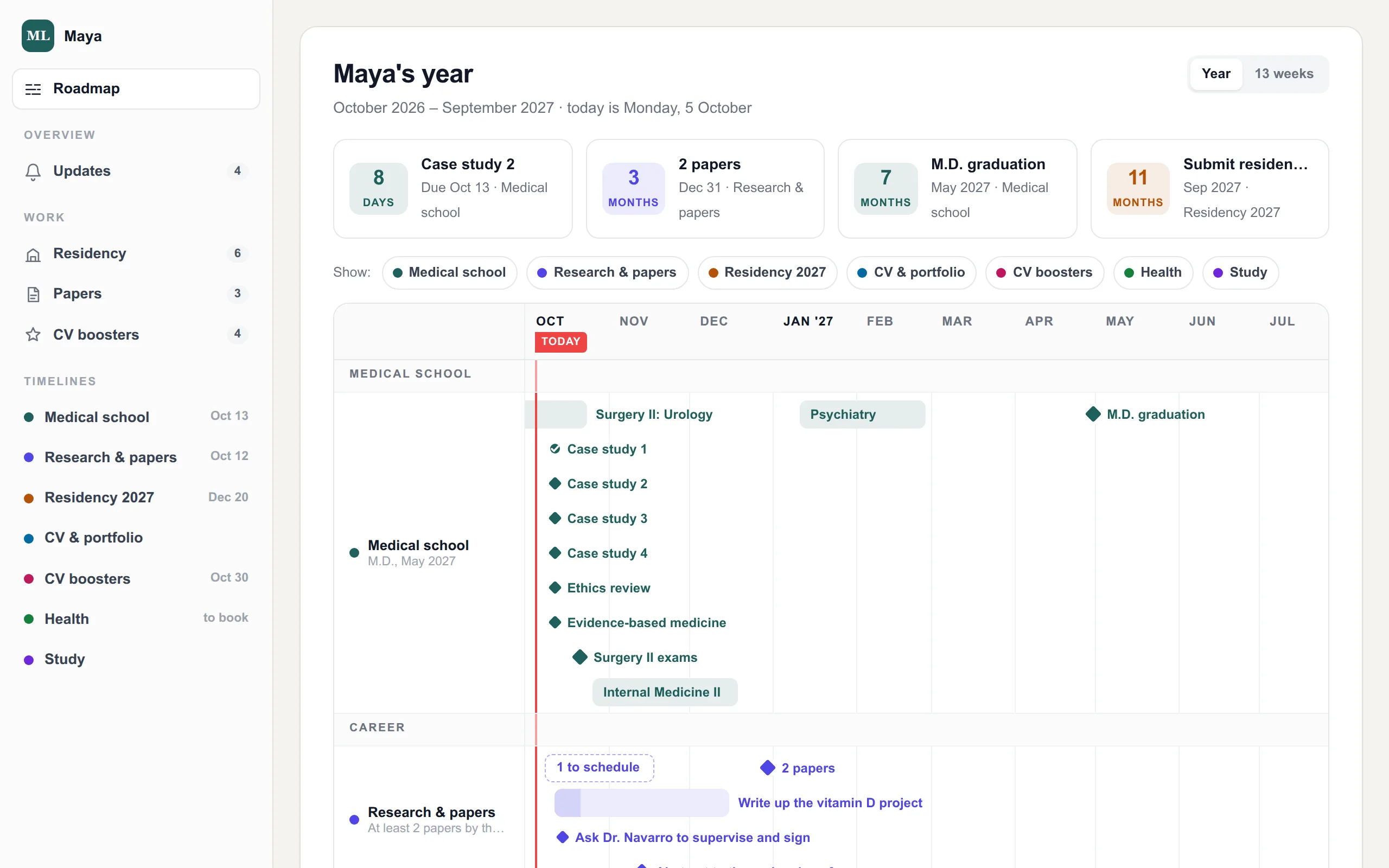Click Evidence-based medicine milestone diamond

tap(555, 622)
